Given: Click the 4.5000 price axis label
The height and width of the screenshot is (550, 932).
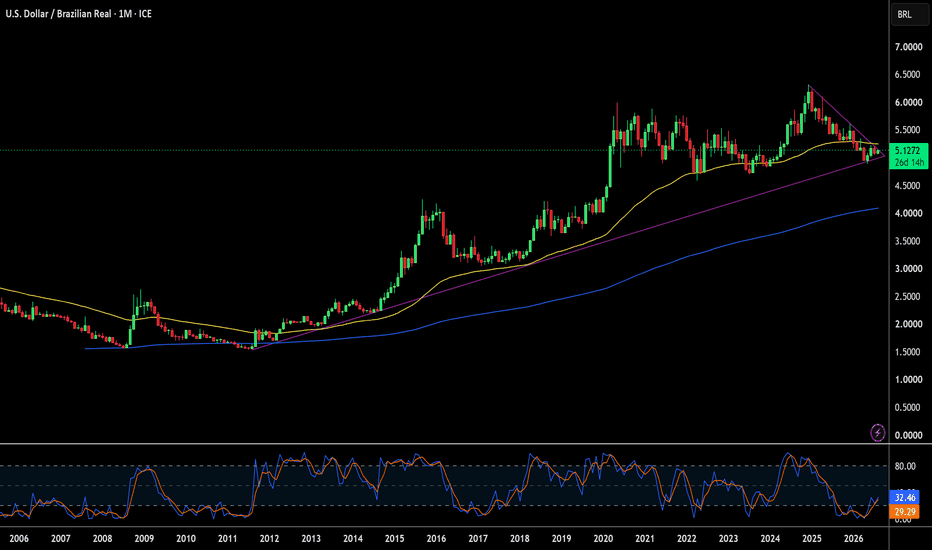Looking at the screenshot, I should tap(908, 186).
